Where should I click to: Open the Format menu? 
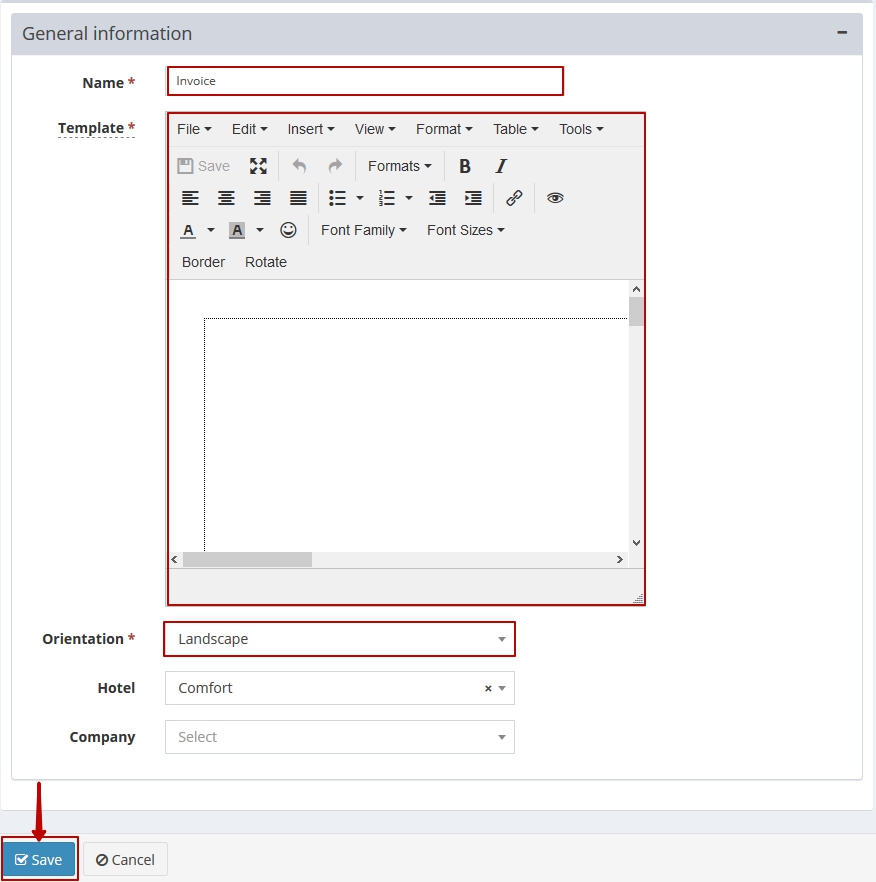(444, 129)
